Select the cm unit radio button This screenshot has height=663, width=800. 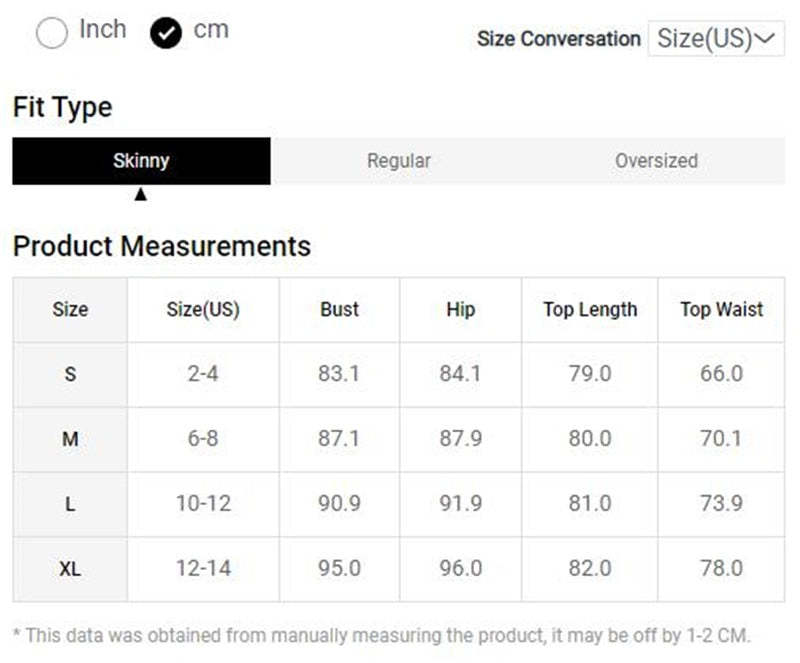[x=166, y=34]
